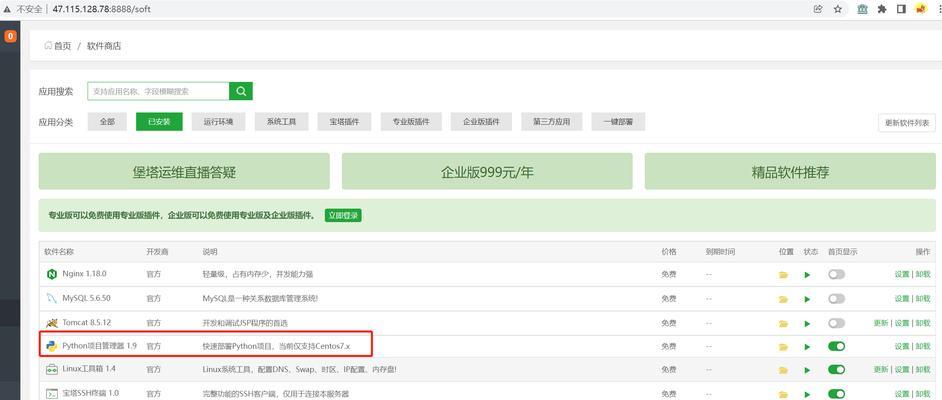This screenshot has height=400, width=942.
Task: Click the browser bookmark star icon
Action: 837,9
